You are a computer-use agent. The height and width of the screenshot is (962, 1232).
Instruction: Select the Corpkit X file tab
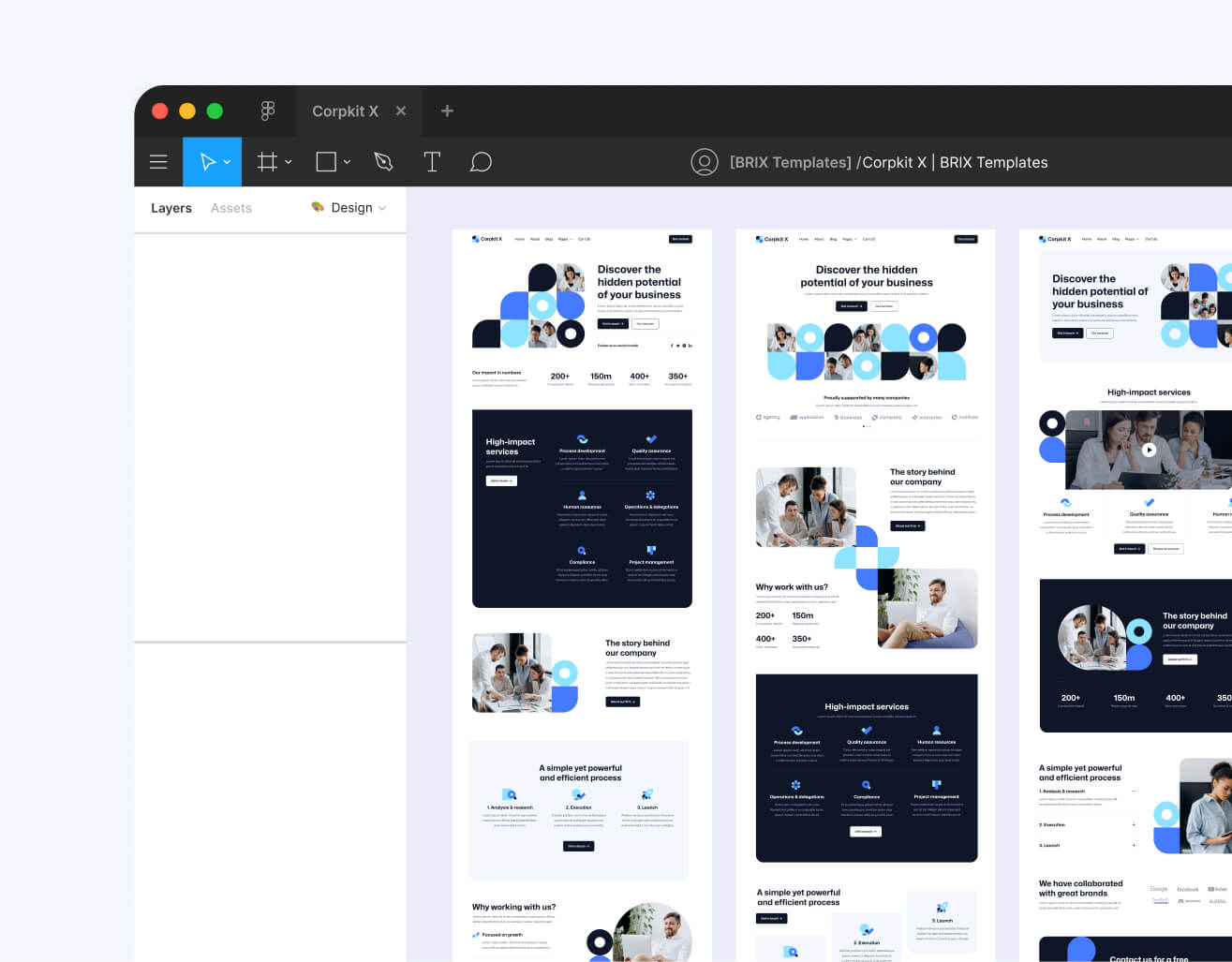tap(345, 111)
